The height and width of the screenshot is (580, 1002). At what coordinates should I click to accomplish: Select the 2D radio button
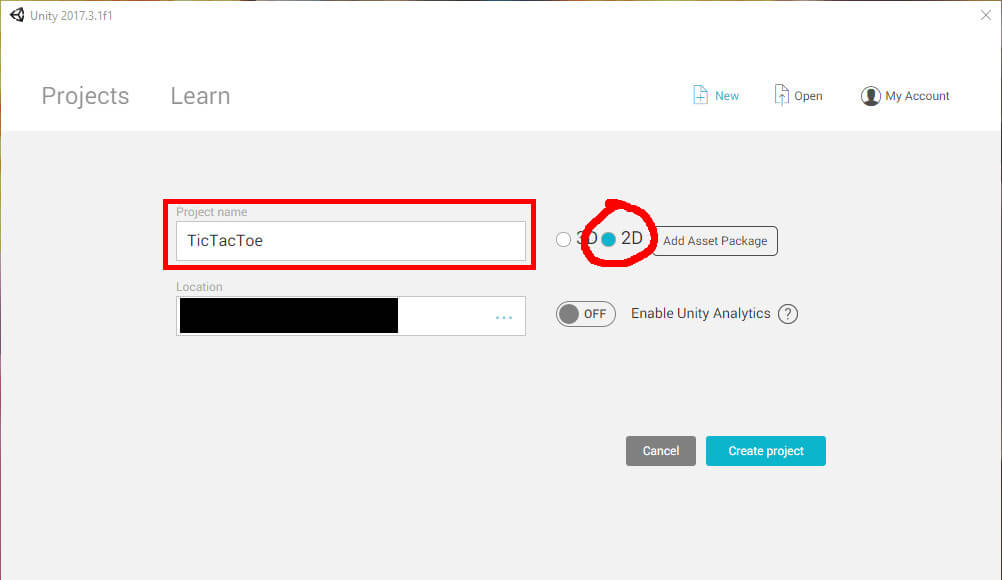click(608, 239)
